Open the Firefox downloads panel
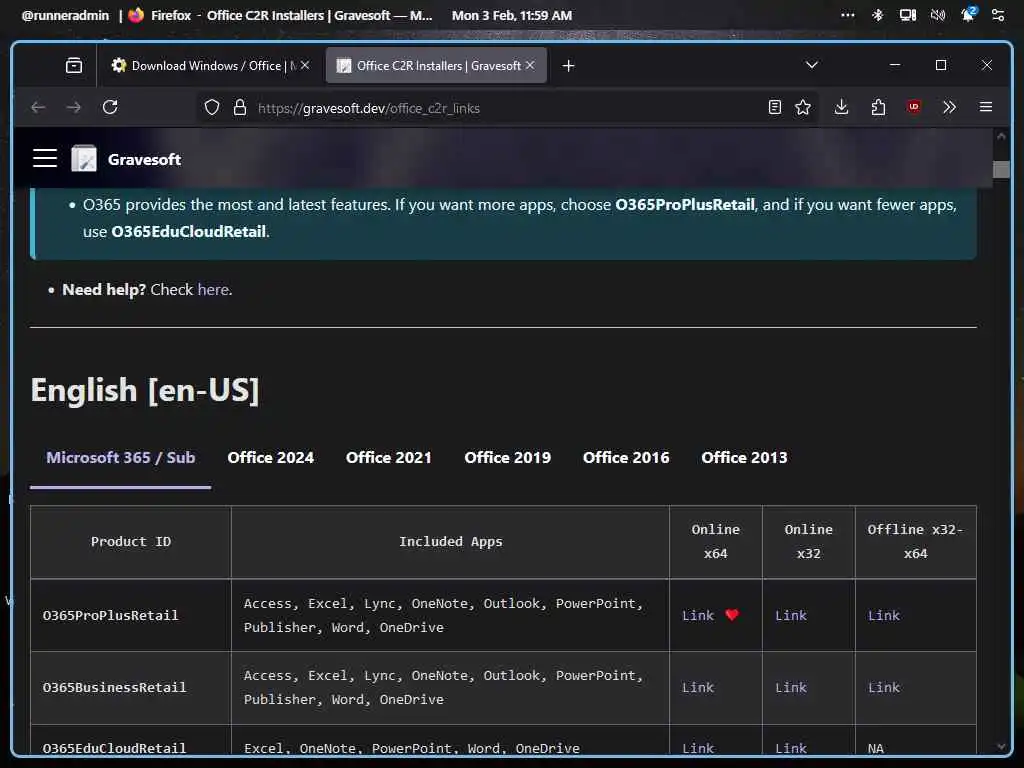Viewport: 1024px width, 768px height. click(841, 107)
